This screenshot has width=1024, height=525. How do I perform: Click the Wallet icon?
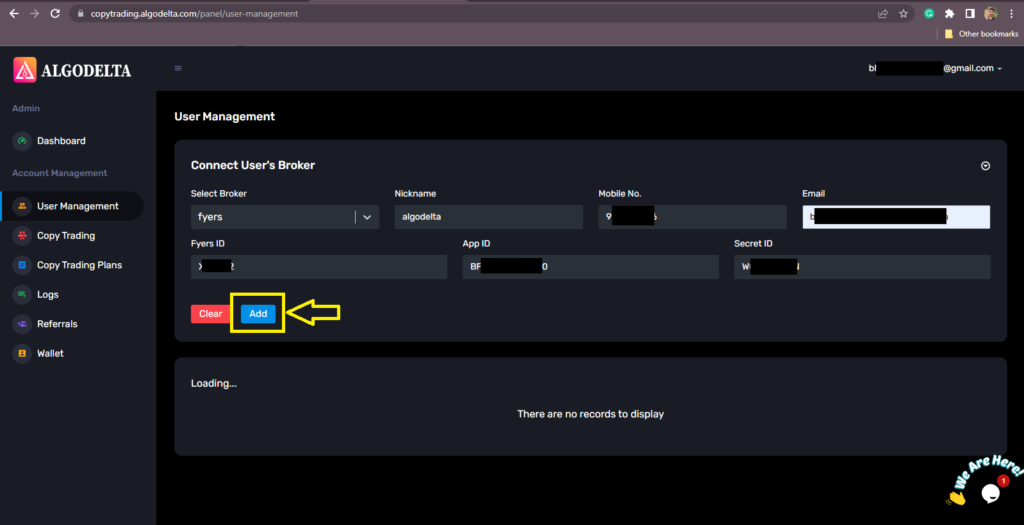coord(22,353)
